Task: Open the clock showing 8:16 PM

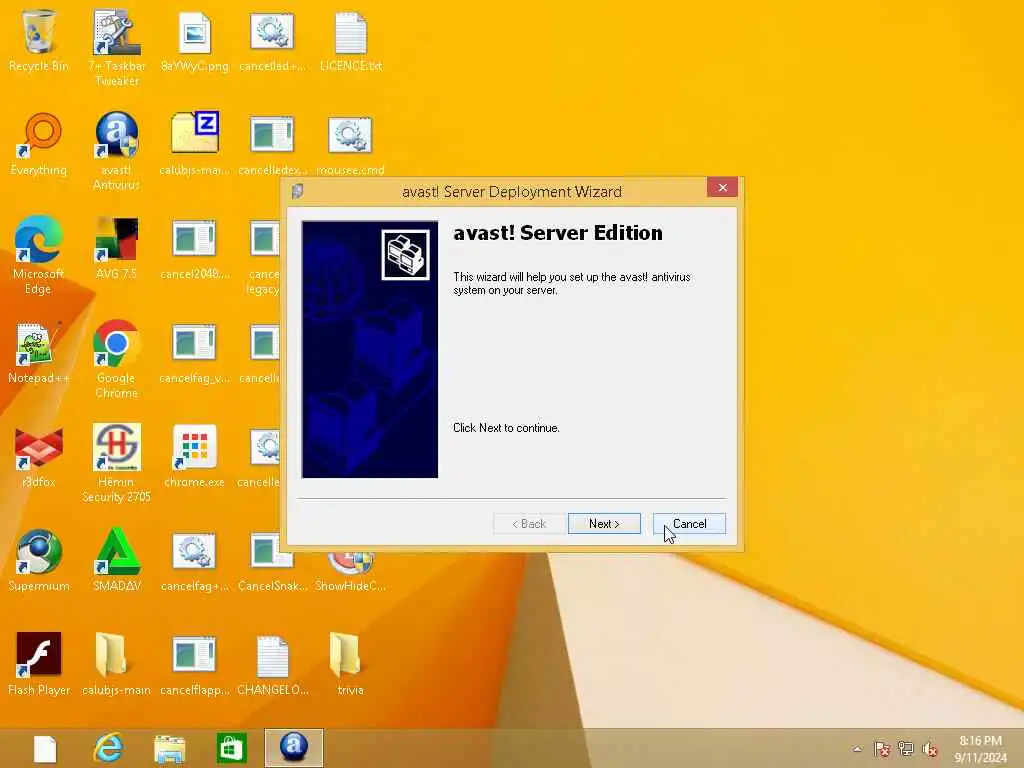Action: coord(980,749)
